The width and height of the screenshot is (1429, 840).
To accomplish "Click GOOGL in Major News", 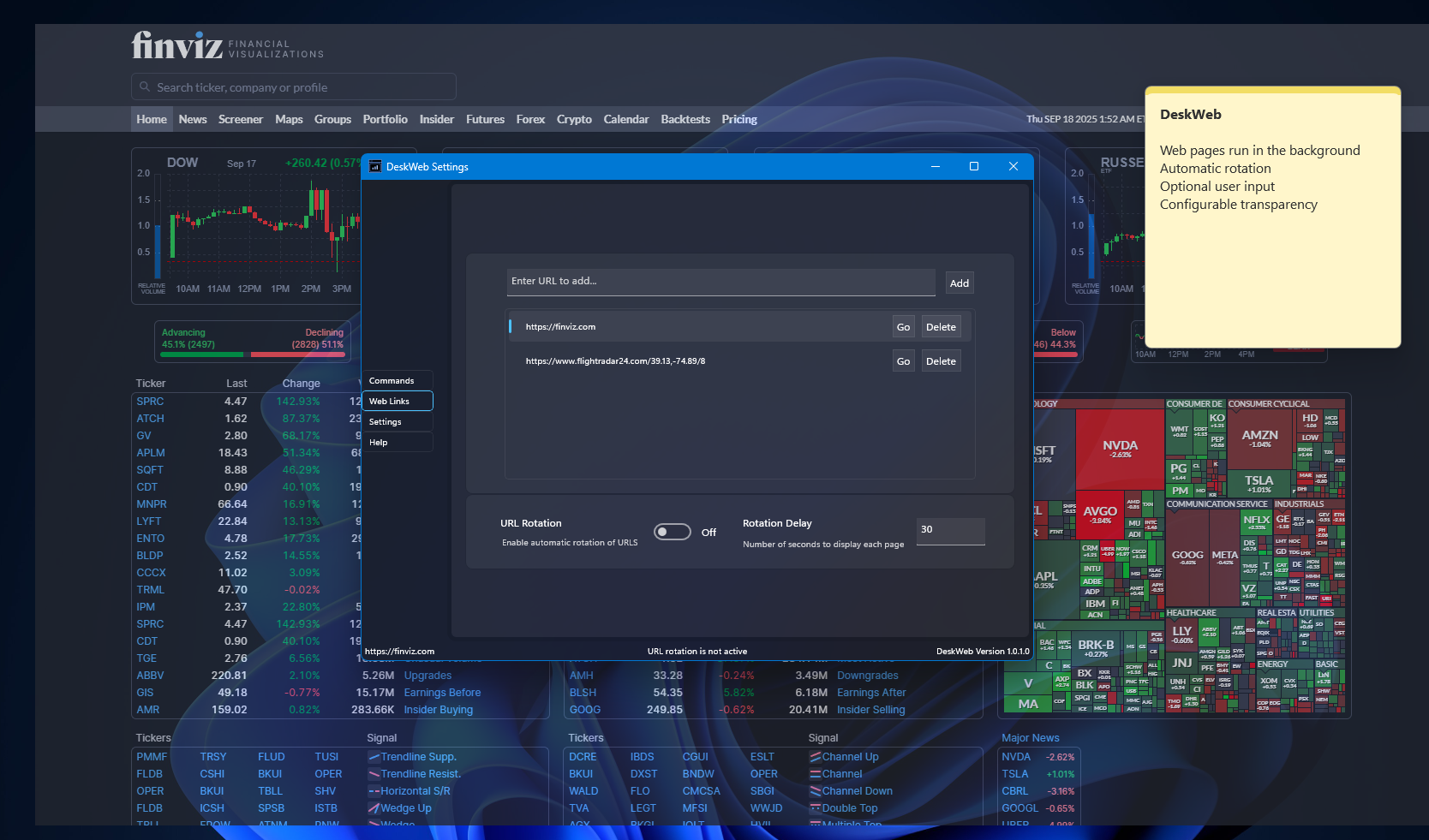I will click(x=1019, y=808).
